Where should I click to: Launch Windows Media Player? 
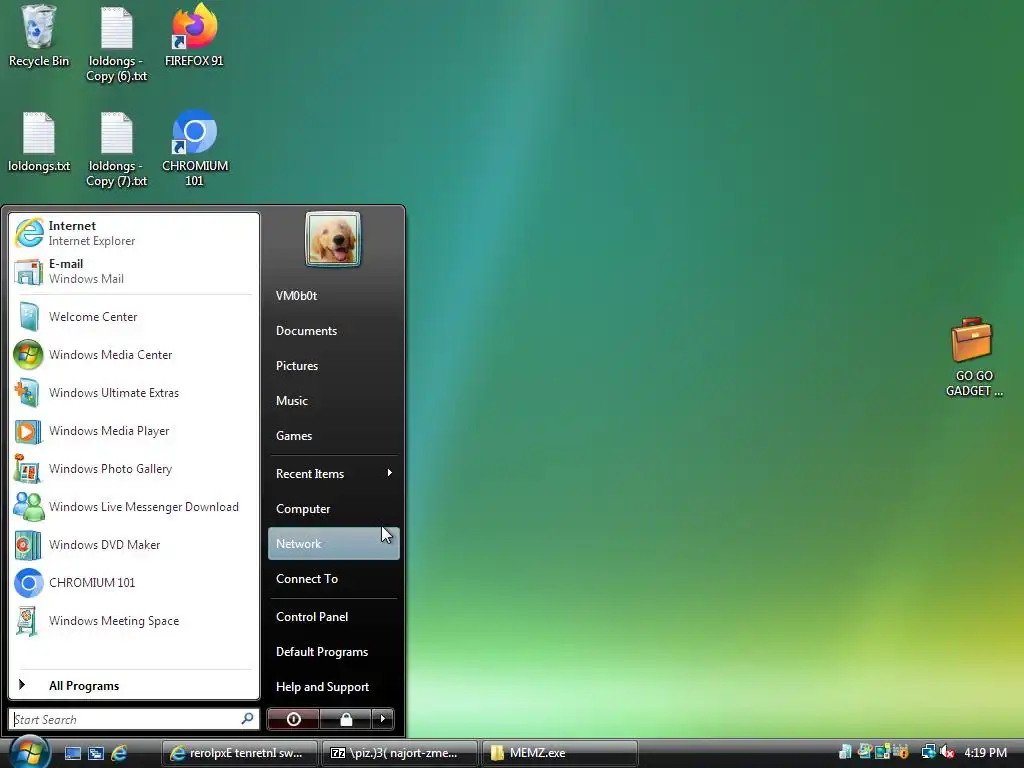click(134, 431)
